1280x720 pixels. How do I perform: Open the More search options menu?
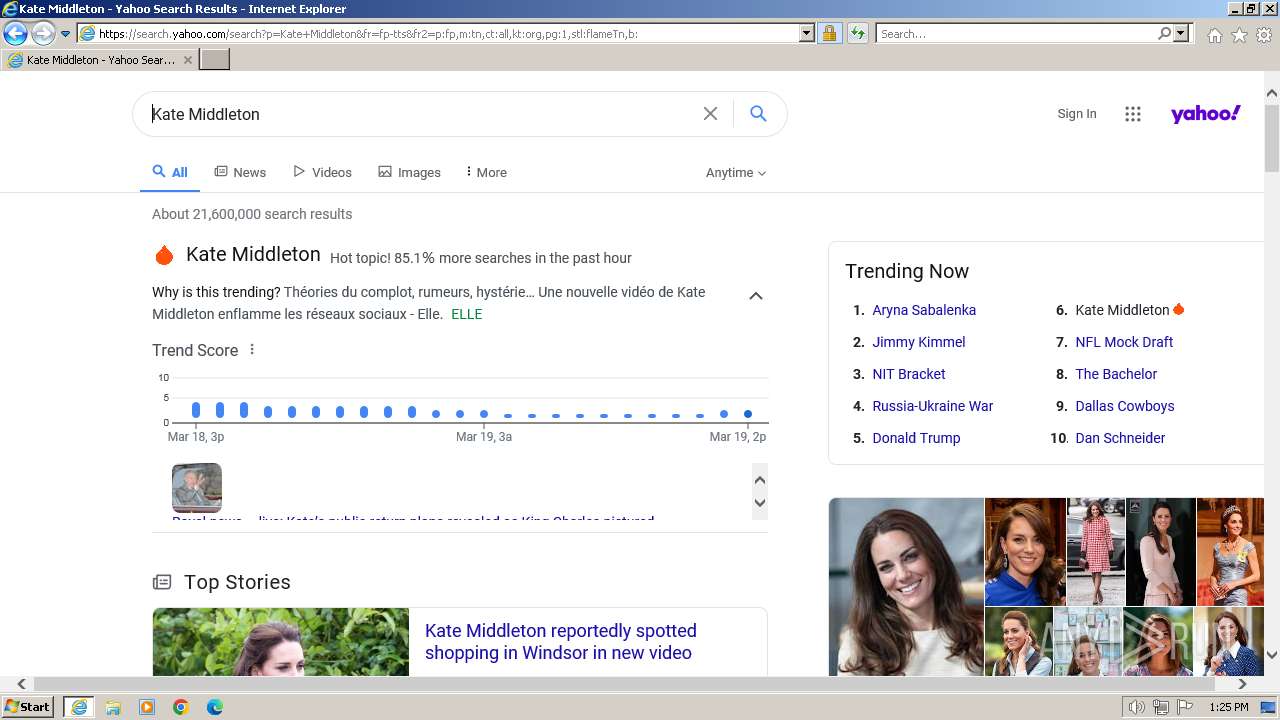[486, 172]
